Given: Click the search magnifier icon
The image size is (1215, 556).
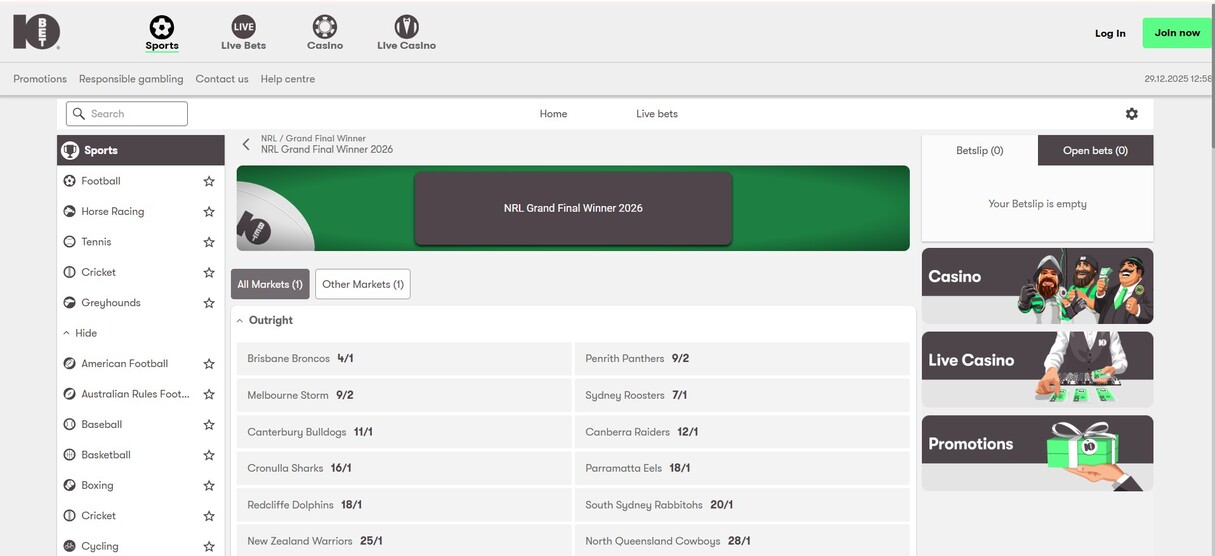Looking at the screenshot, I should tap(79, 114).
